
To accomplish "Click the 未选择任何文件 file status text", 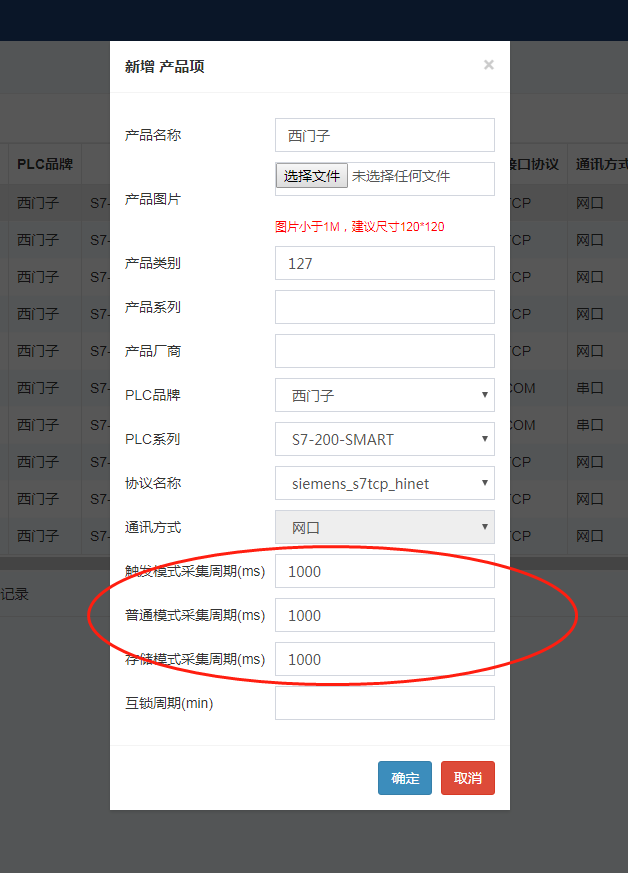I will tap(401, 176).
